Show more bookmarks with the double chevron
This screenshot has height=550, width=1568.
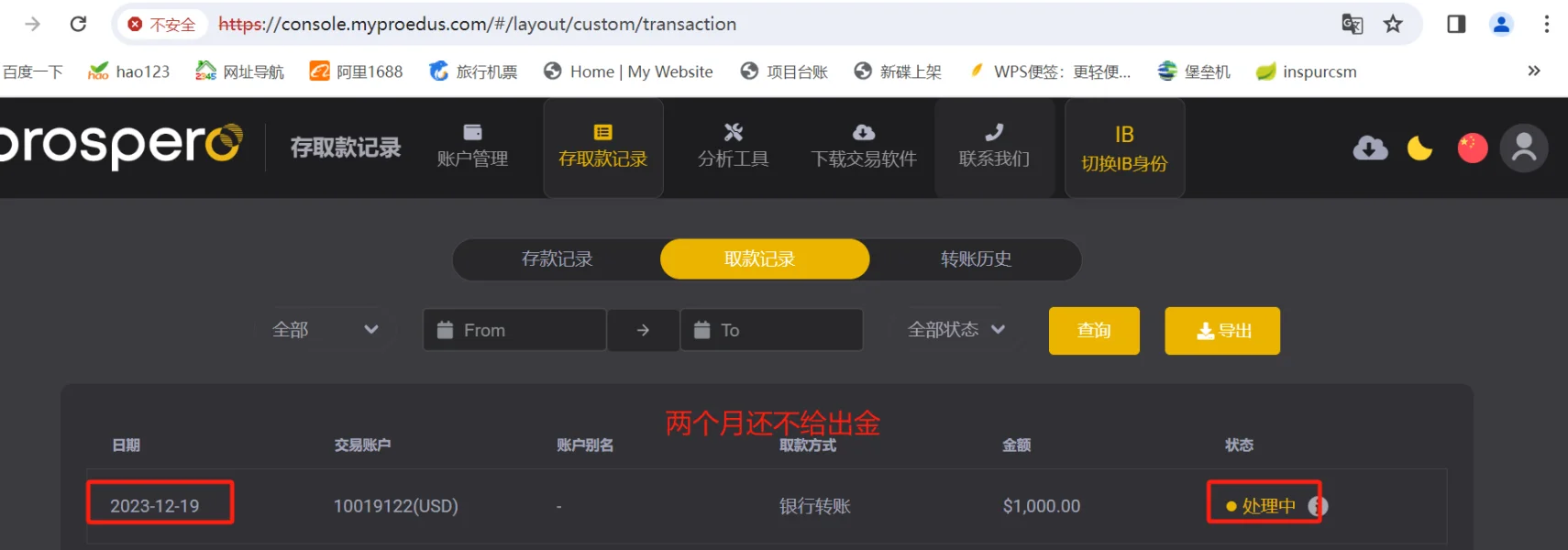pyautogui.click(x=1534, y=71)
